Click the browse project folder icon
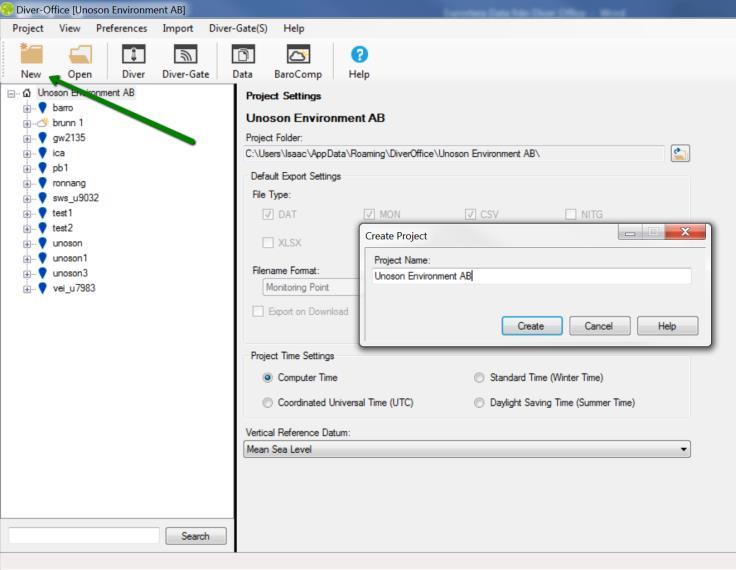Viewport: 736px width, 570px height. [x=680, y=154]
